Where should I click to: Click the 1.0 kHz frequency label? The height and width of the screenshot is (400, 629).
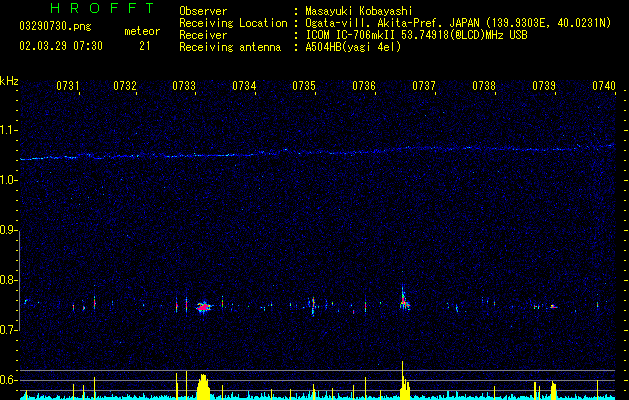point(9,180)
